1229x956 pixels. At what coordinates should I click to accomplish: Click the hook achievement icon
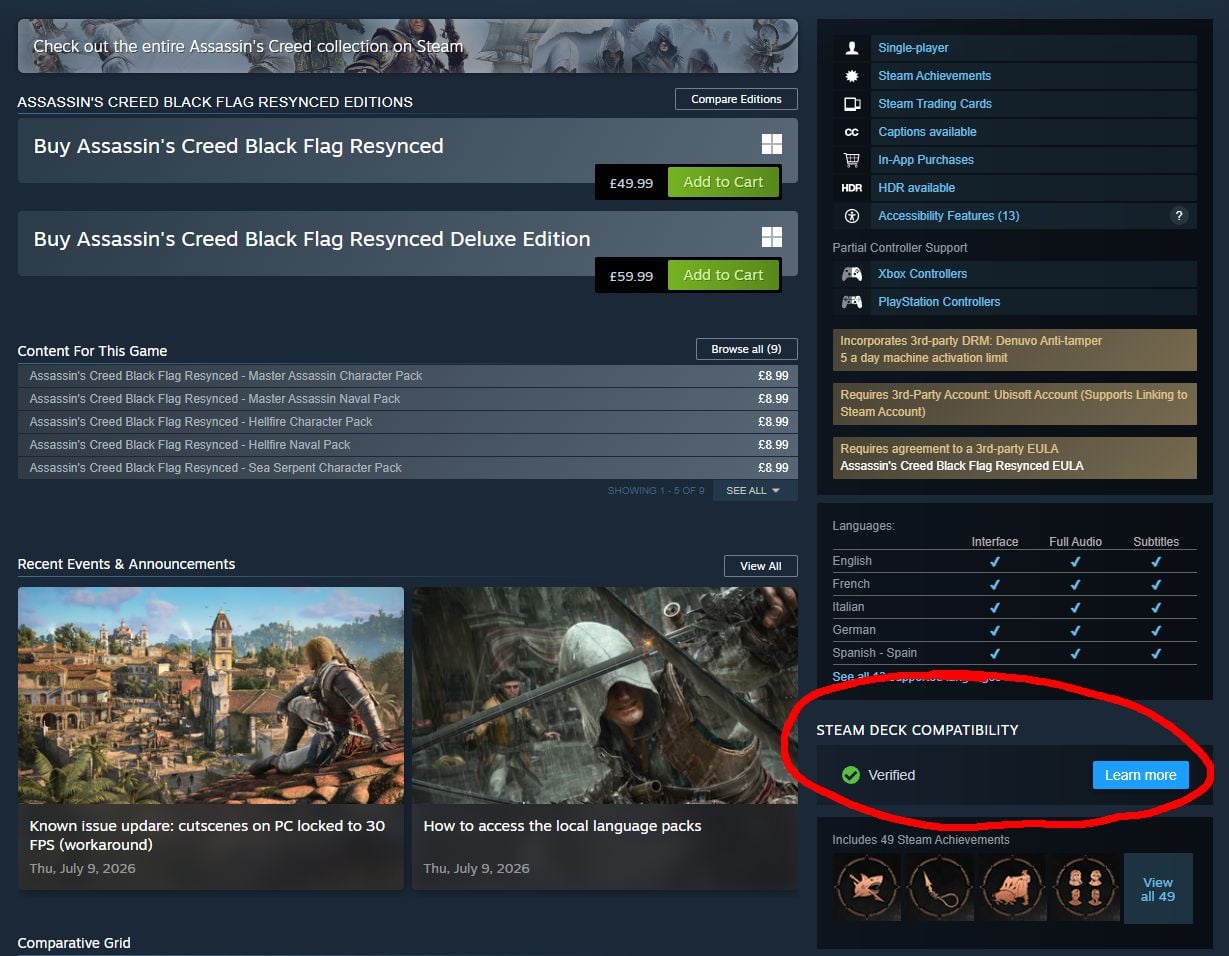click(x=939, y=887)
